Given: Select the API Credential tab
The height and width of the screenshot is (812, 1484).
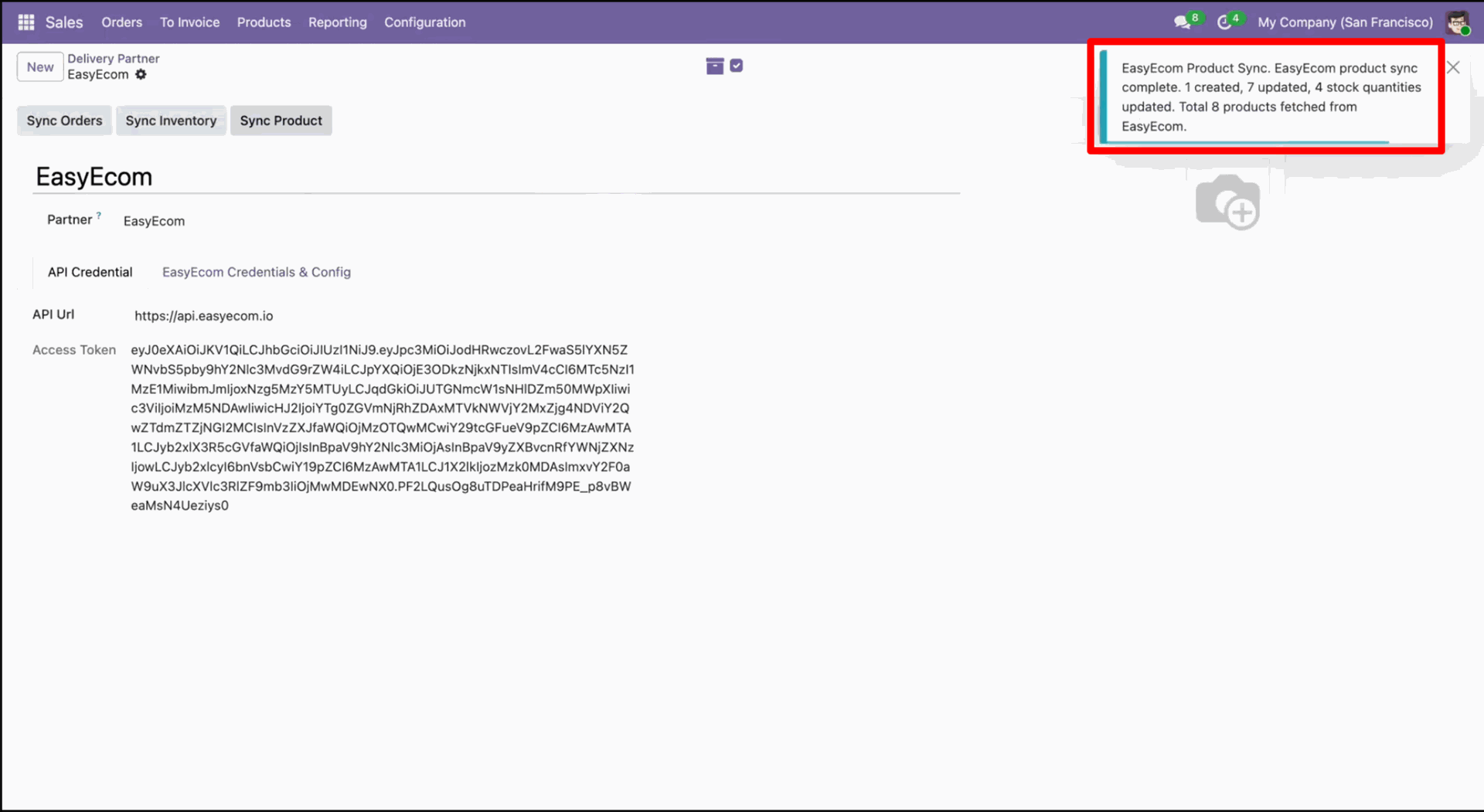Looking at the screenshot, I should click(x=90, y=272).
